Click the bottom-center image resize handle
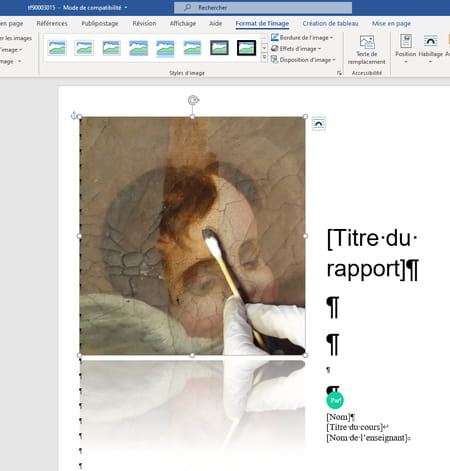 tap(192, 355)
